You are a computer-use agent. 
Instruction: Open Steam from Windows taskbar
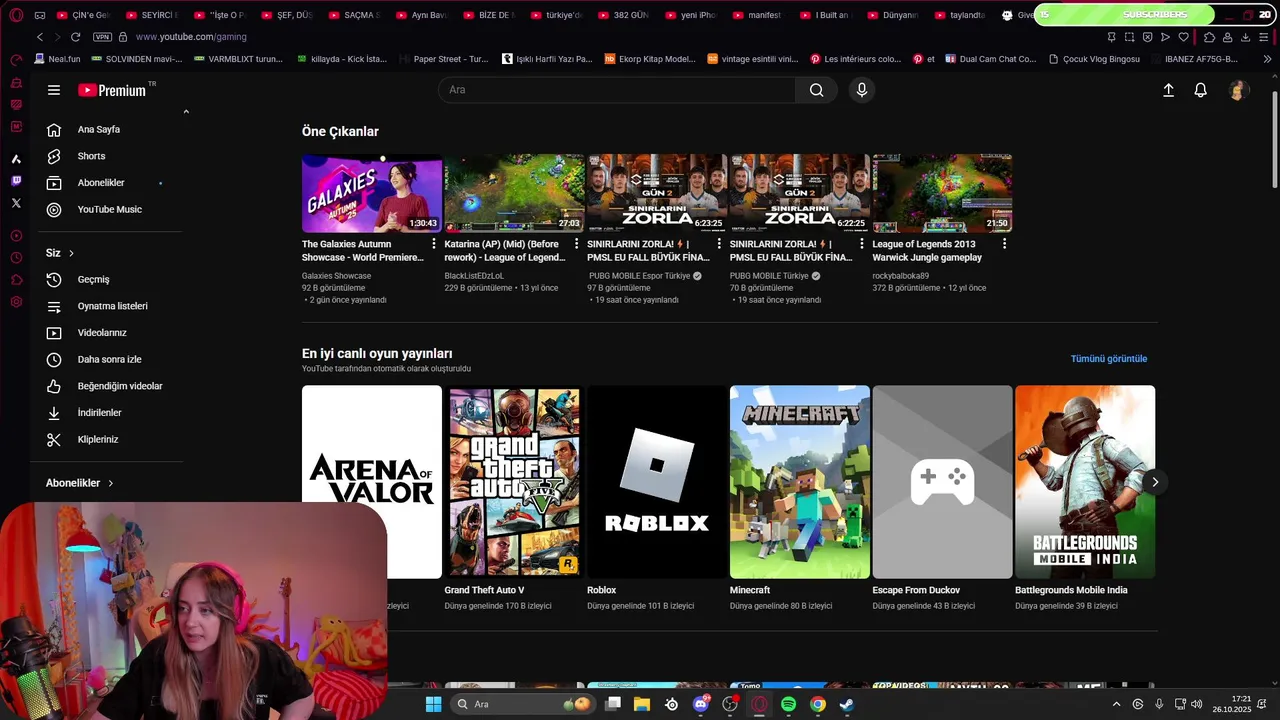(846, 704)
